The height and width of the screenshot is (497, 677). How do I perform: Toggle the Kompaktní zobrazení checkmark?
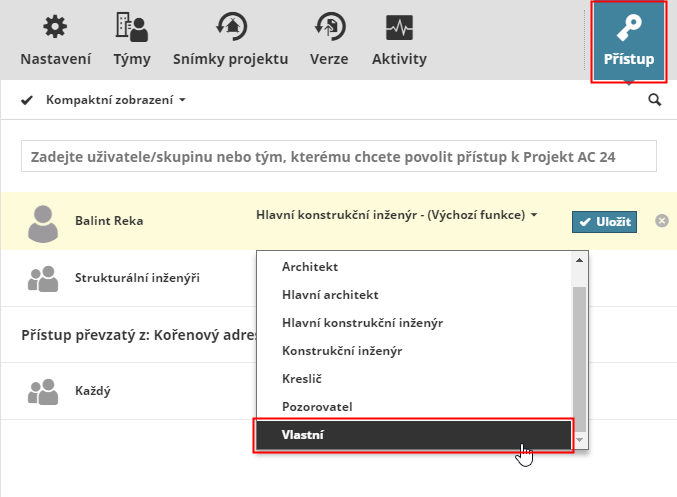click(x=27, y=100)
